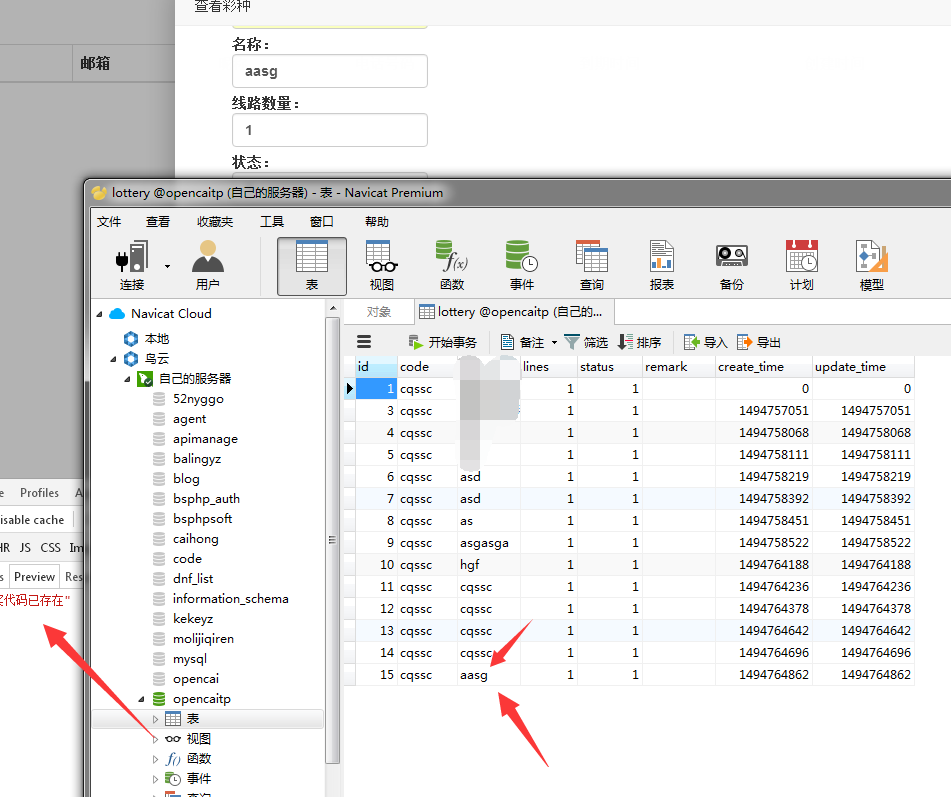This screenshot has height=797, width=951.
Task: Open the 工具 tools menu
Action: click(x=272, y=221)
